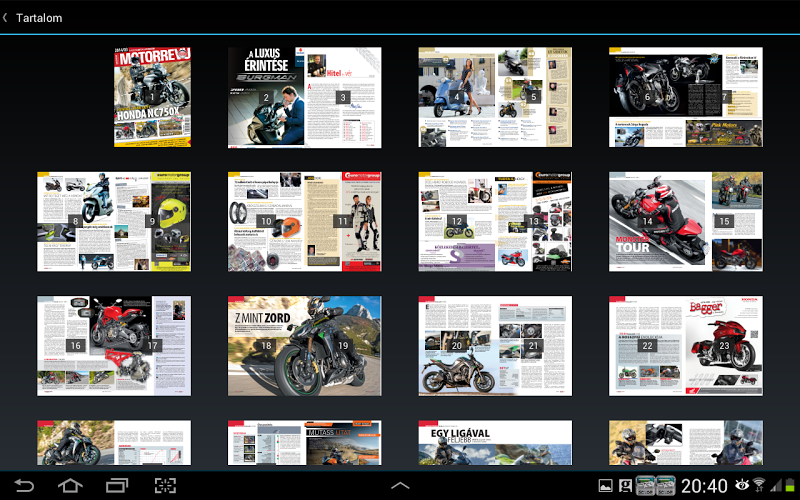Open page 15 thumbnail
The image size is (800, 500).
coord(724,221)
